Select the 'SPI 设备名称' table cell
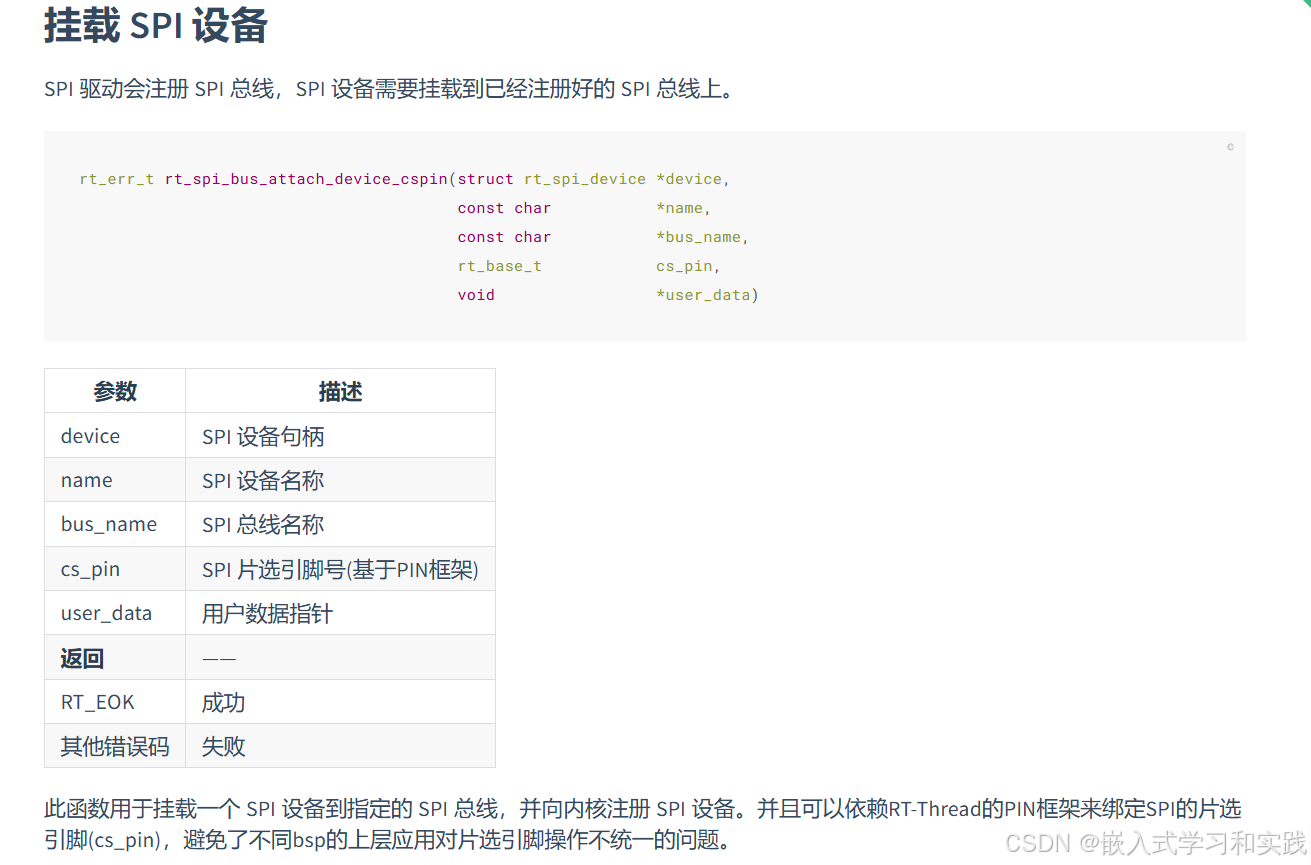 point(340,480)
